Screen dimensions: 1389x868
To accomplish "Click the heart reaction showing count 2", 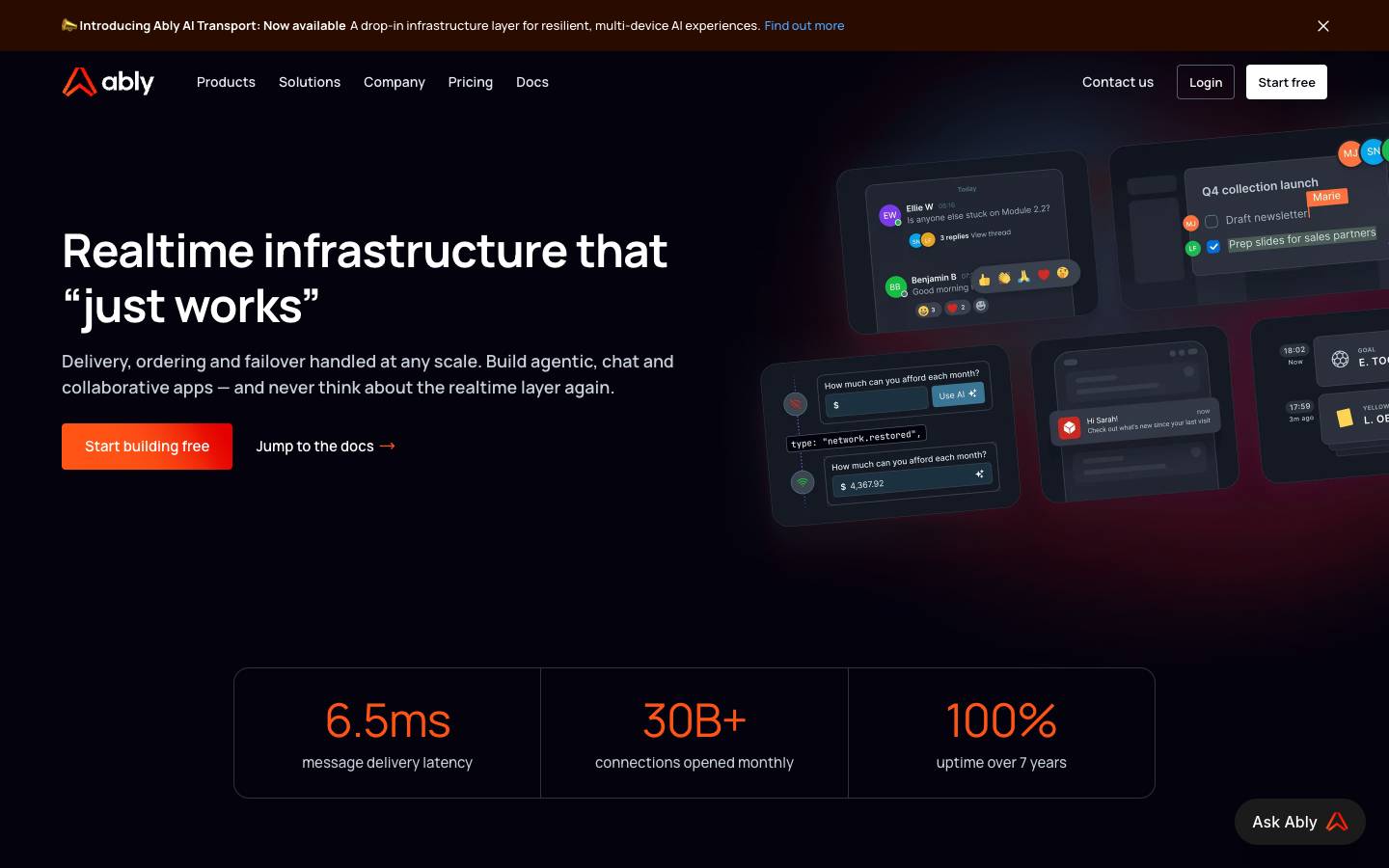I will [x=956, y=308].
